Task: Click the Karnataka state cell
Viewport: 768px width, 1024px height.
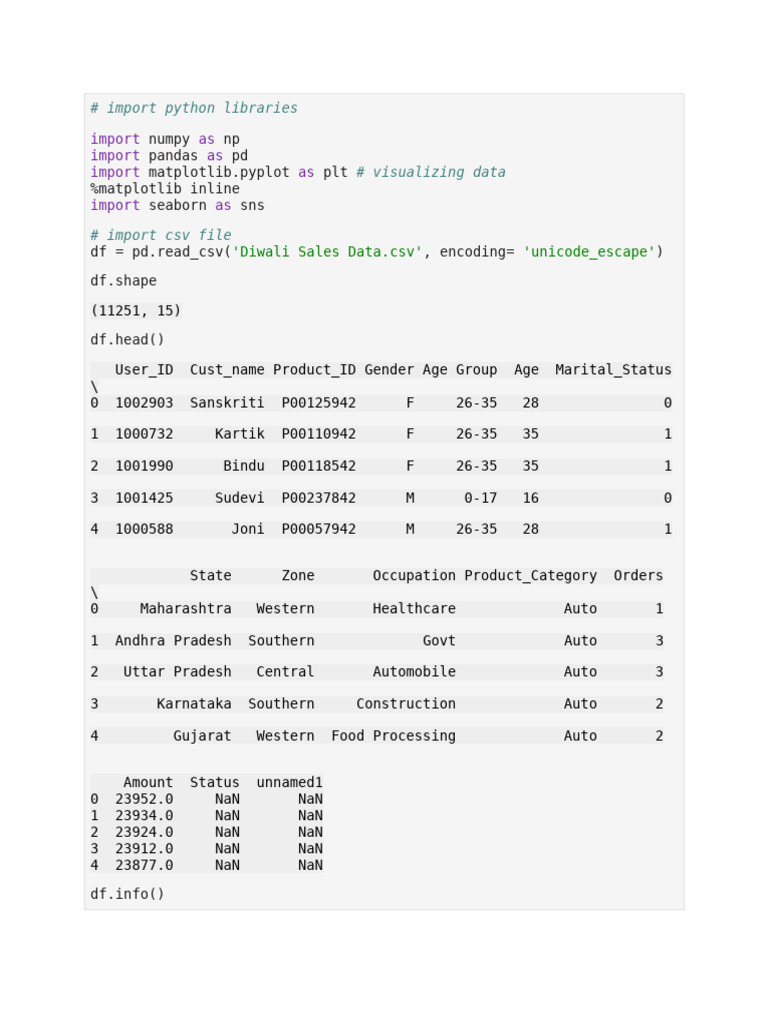Action: pos(194,704)
